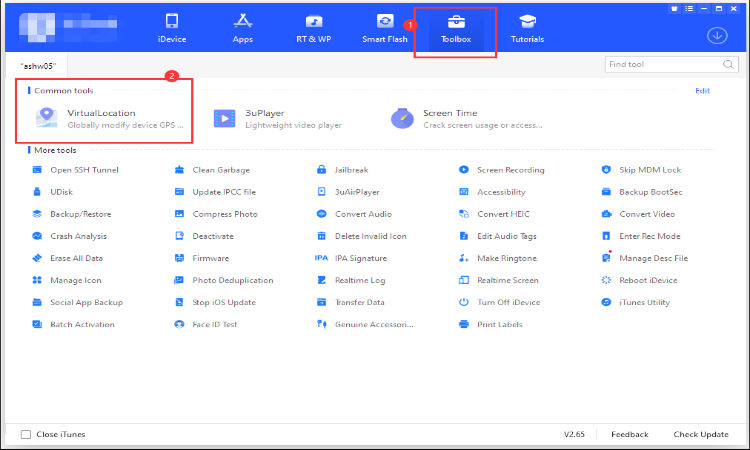Open the title bar menu list icon
The image size is (750, 450).
689,9
